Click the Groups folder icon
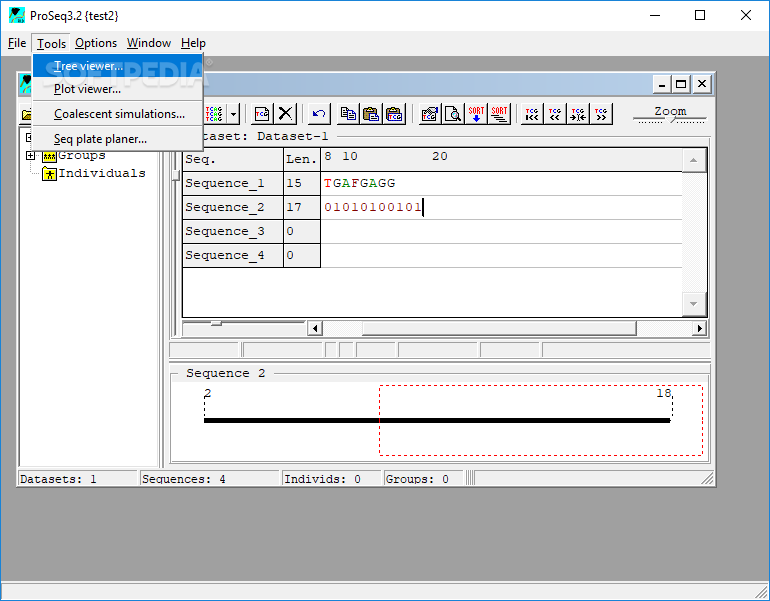This screenshot has width=770, height=601. click(x=50, y=156)
